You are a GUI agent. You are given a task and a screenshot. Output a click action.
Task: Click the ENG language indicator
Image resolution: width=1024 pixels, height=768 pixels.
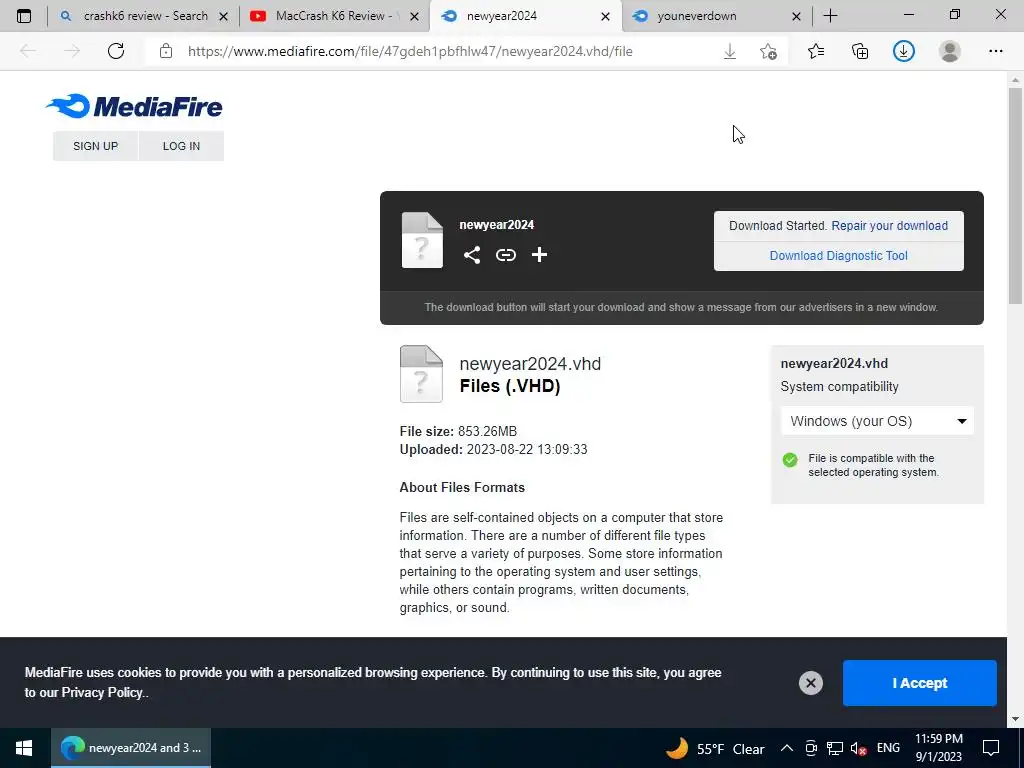[x=888, y=748]
